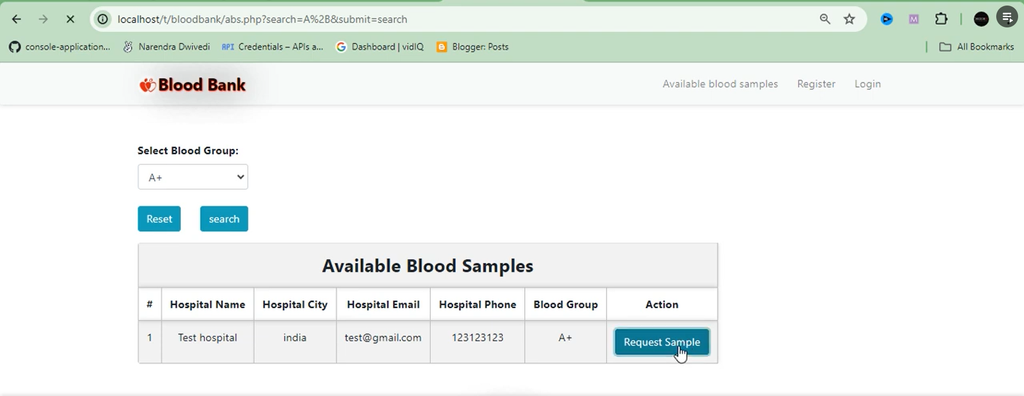Click the Hospital Phone column header

[477, 305]
